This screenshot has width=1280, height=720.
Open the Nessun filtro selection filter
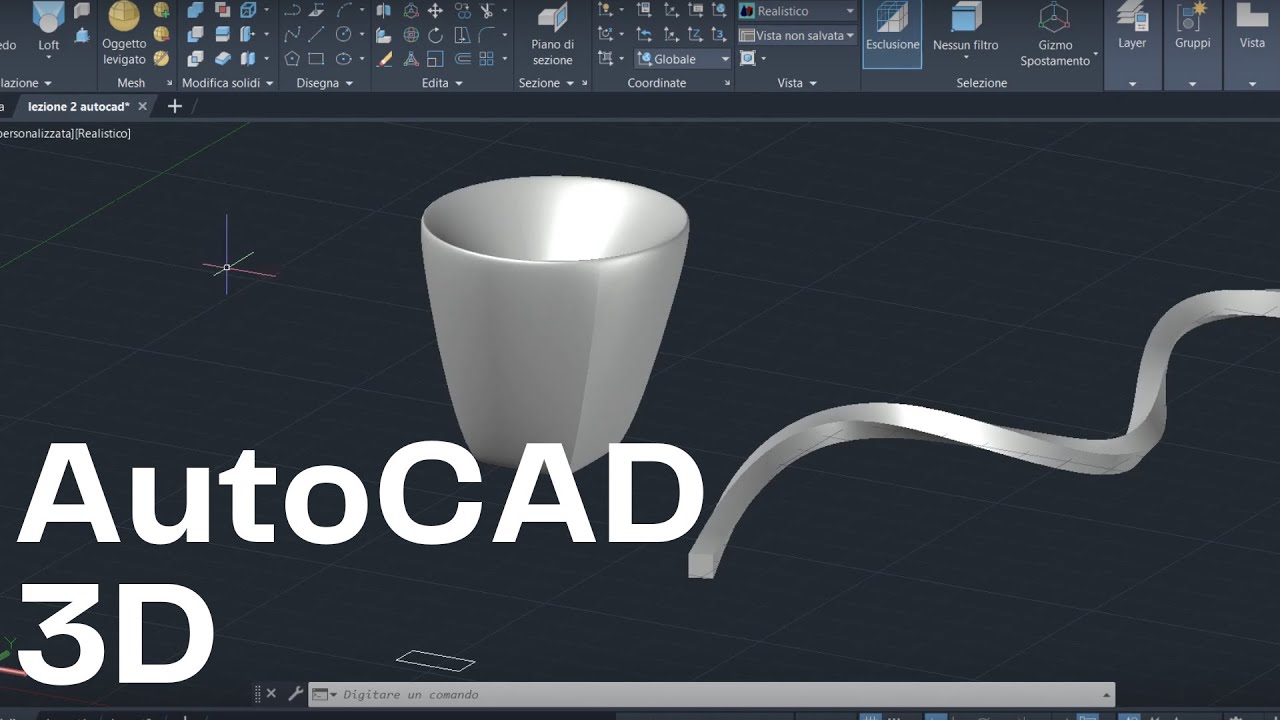[x=965, y=32]
